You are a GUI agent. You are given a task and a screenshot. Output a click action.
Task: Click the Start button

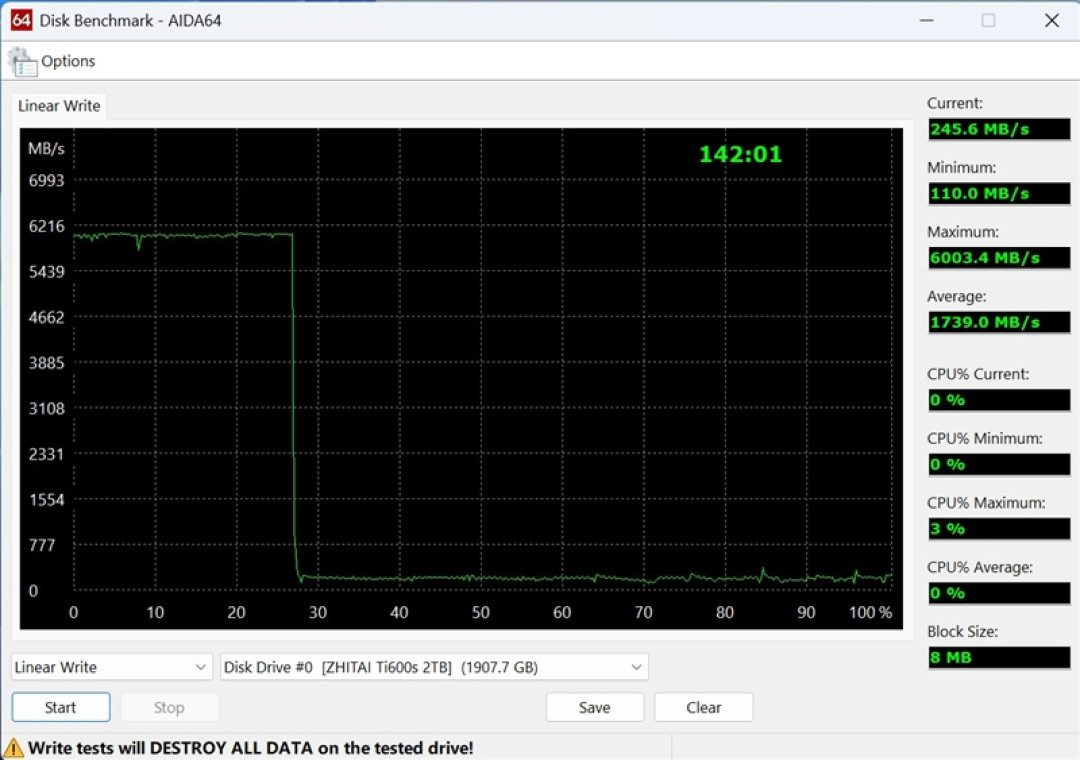pos(61,708)
